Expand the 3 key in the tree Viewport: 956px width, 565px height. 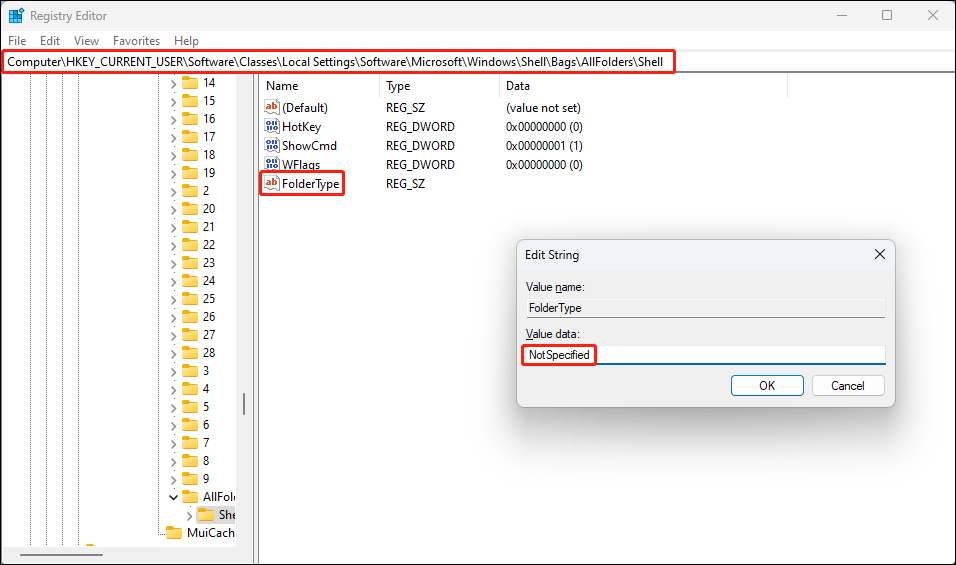click(x=173, y=371)
